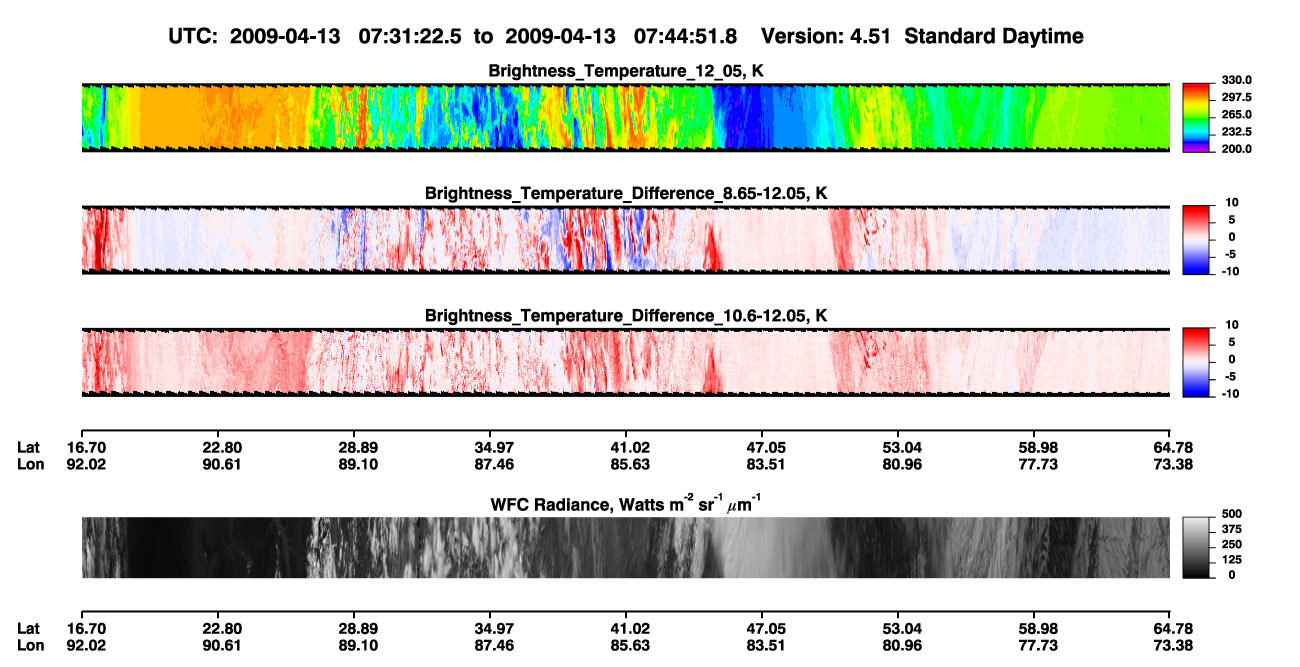Click latitude 41.02 under the 10.6-12.05 strip
The height and width of the screenshot is (667, 1300).
pos(626,447)
